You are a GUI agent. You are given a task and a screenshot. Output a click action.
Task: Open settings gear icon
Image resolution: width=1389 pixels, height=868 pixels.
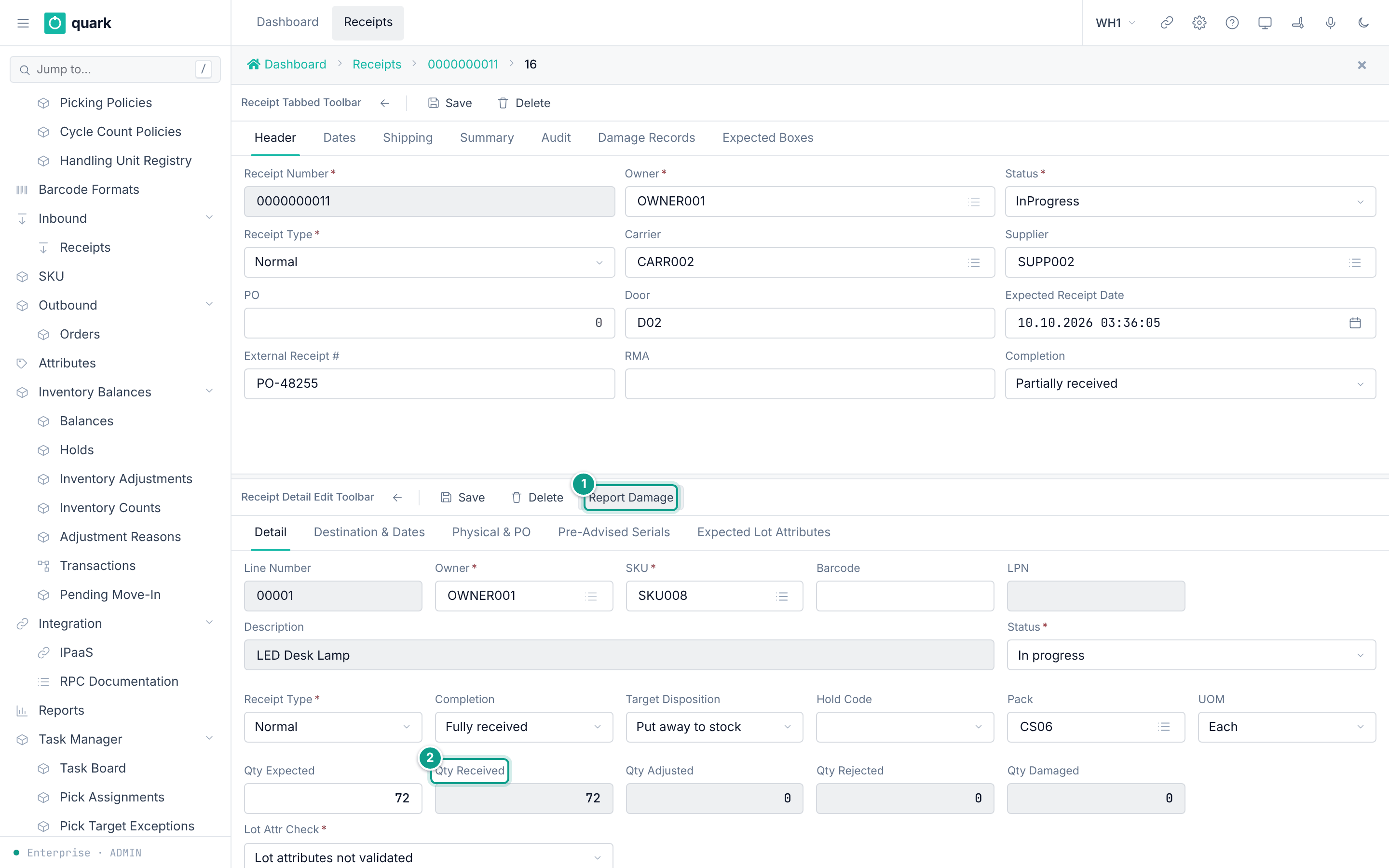click(1199, 23)
